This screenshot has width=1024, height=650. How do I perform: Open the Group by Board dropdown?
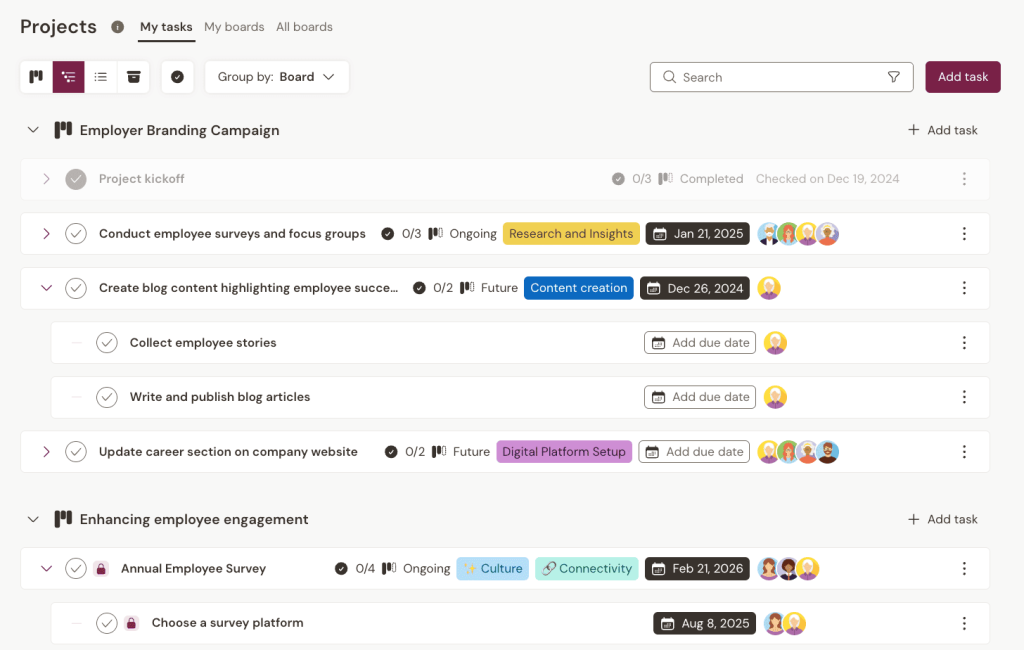click(277, 77)
